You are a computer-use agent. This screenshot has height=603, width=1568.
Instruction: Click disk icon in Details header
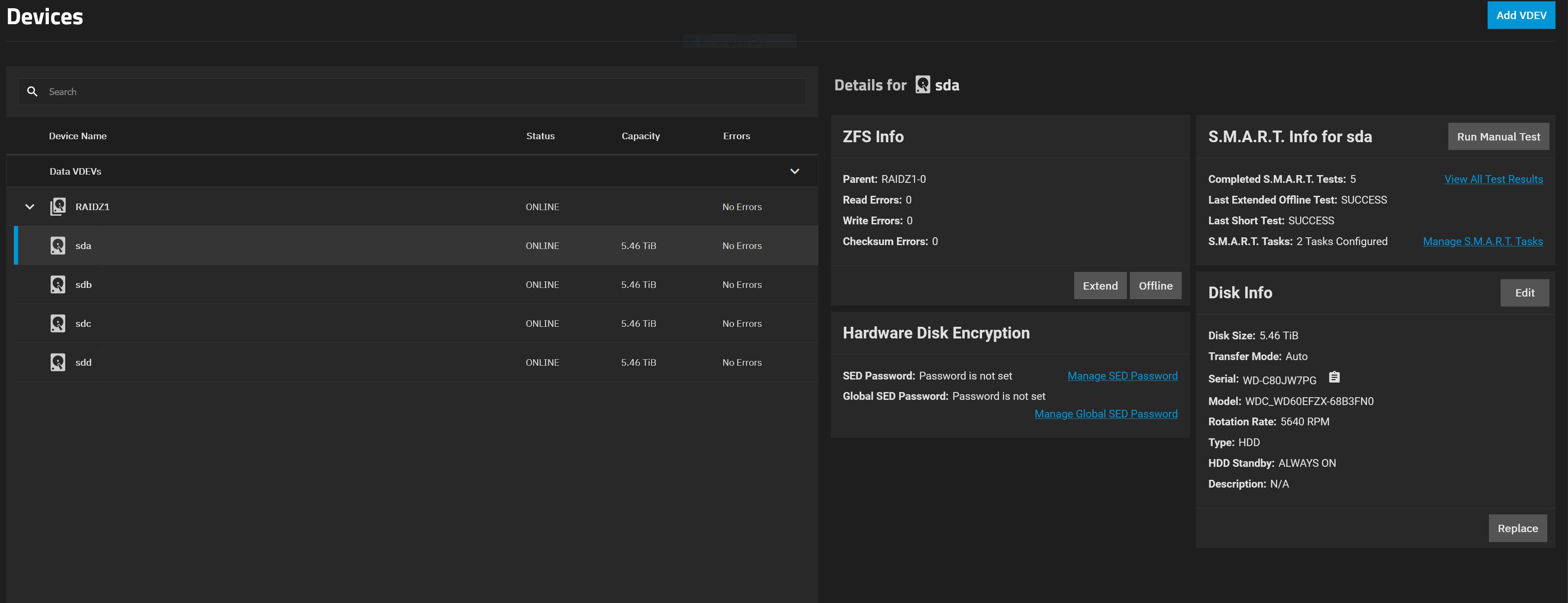922,85
